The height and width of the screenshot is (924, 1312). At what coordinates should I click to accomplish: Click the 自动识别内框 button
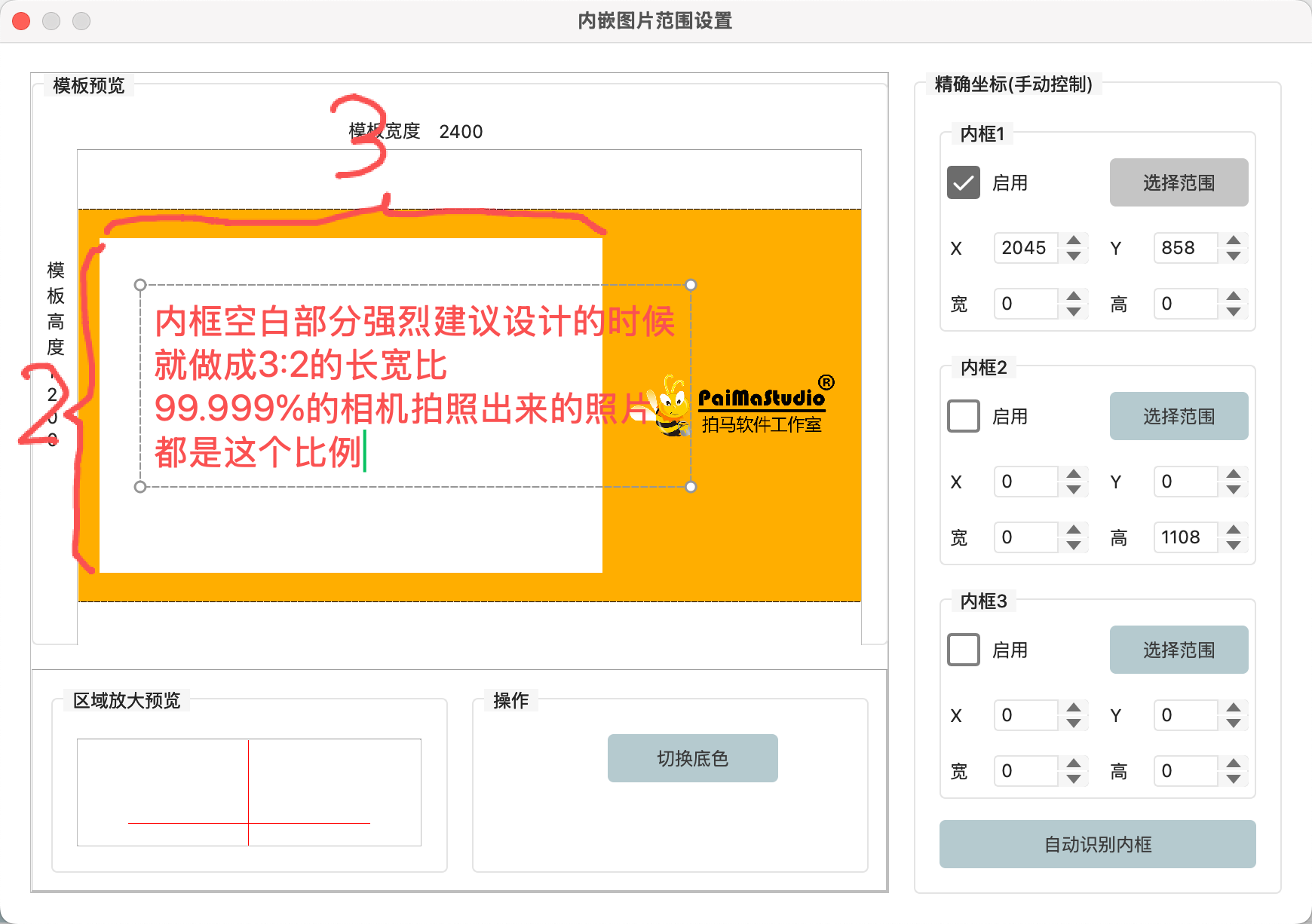pyautogui.click(x=1097, y=844)
